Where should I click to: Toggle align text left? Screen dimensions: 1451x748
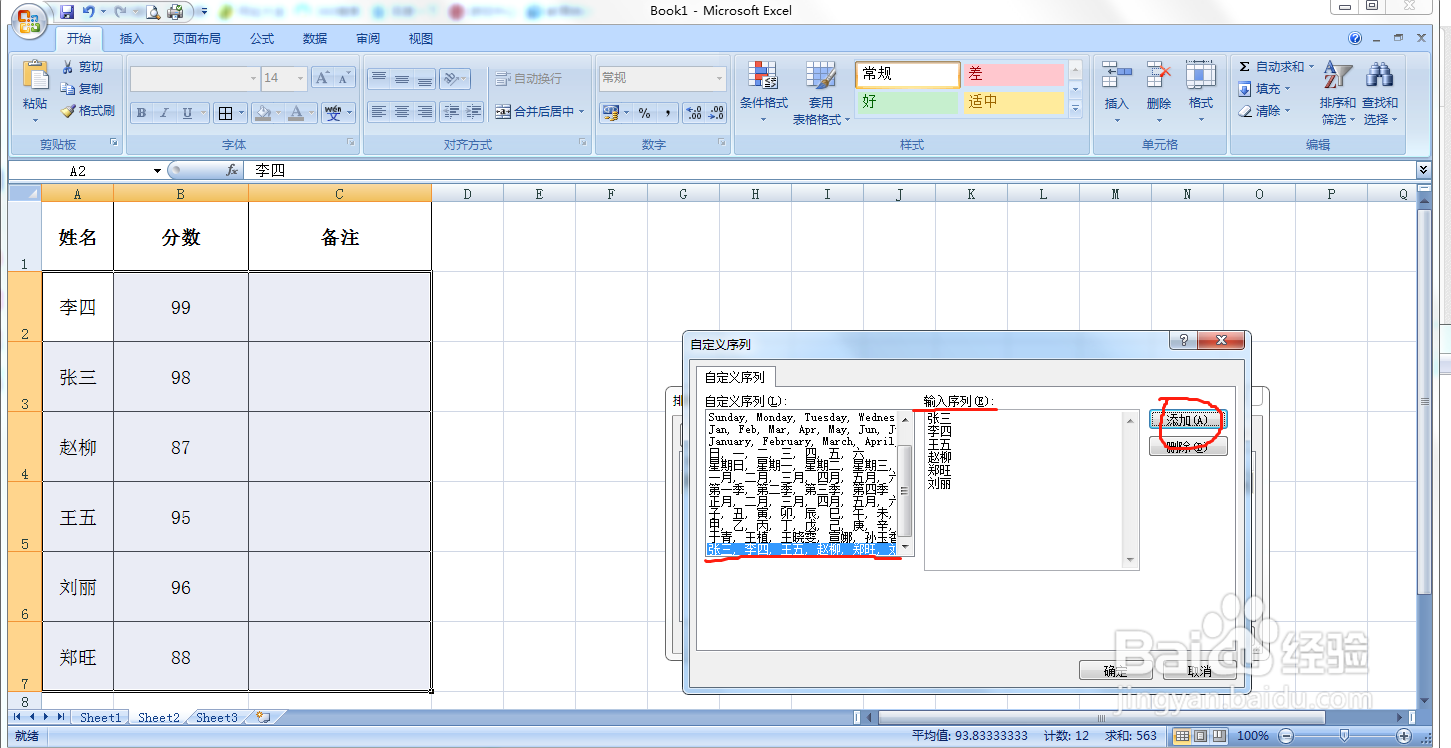point(378,112)
